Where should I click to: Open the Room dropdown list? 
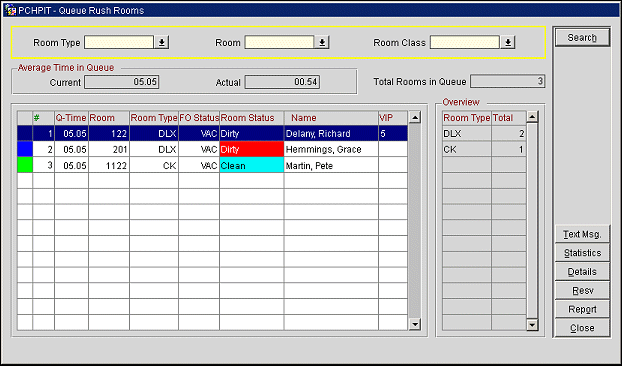[322, 42]
